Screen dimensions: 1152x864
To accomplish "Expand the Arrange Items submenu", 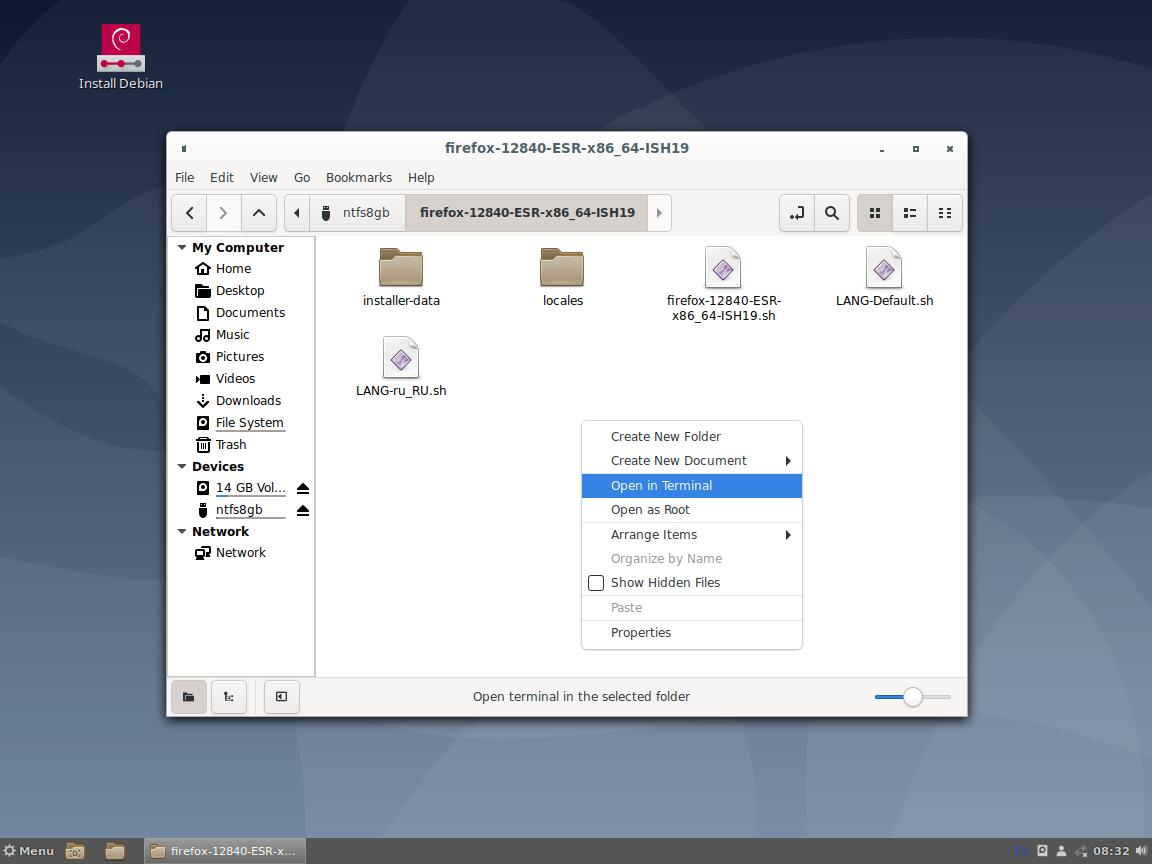I will [691, 535].
